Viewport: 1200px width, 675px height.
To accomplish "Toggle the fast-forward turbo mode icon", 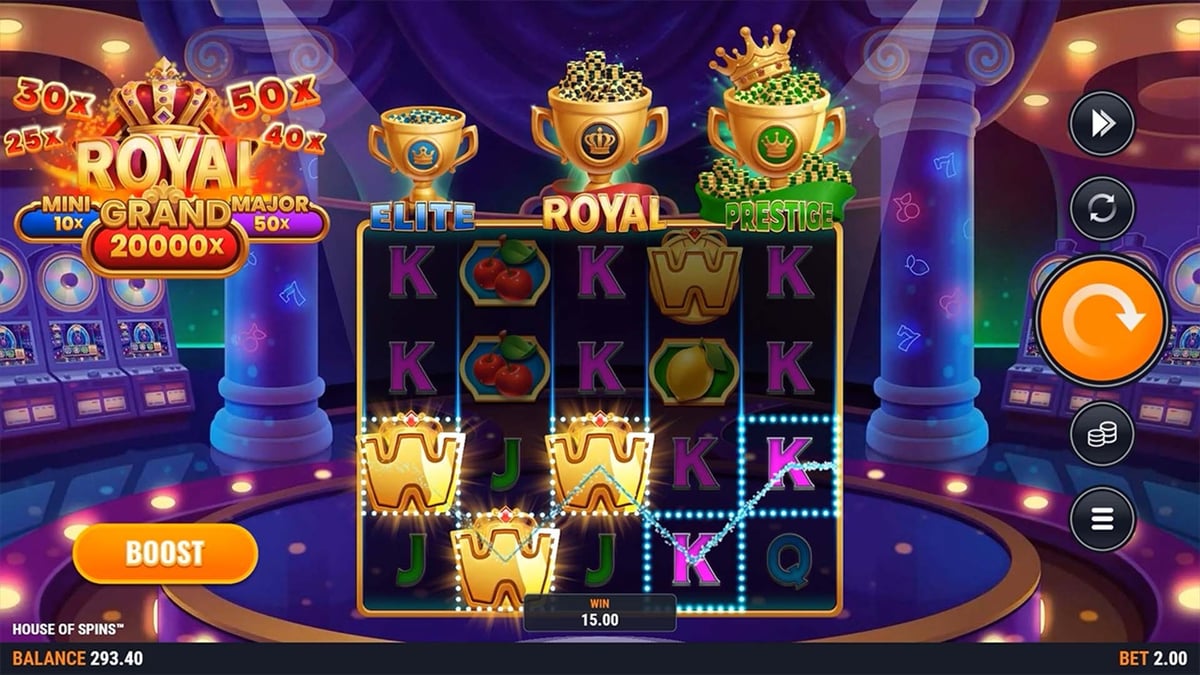I will pos(1102,124).
